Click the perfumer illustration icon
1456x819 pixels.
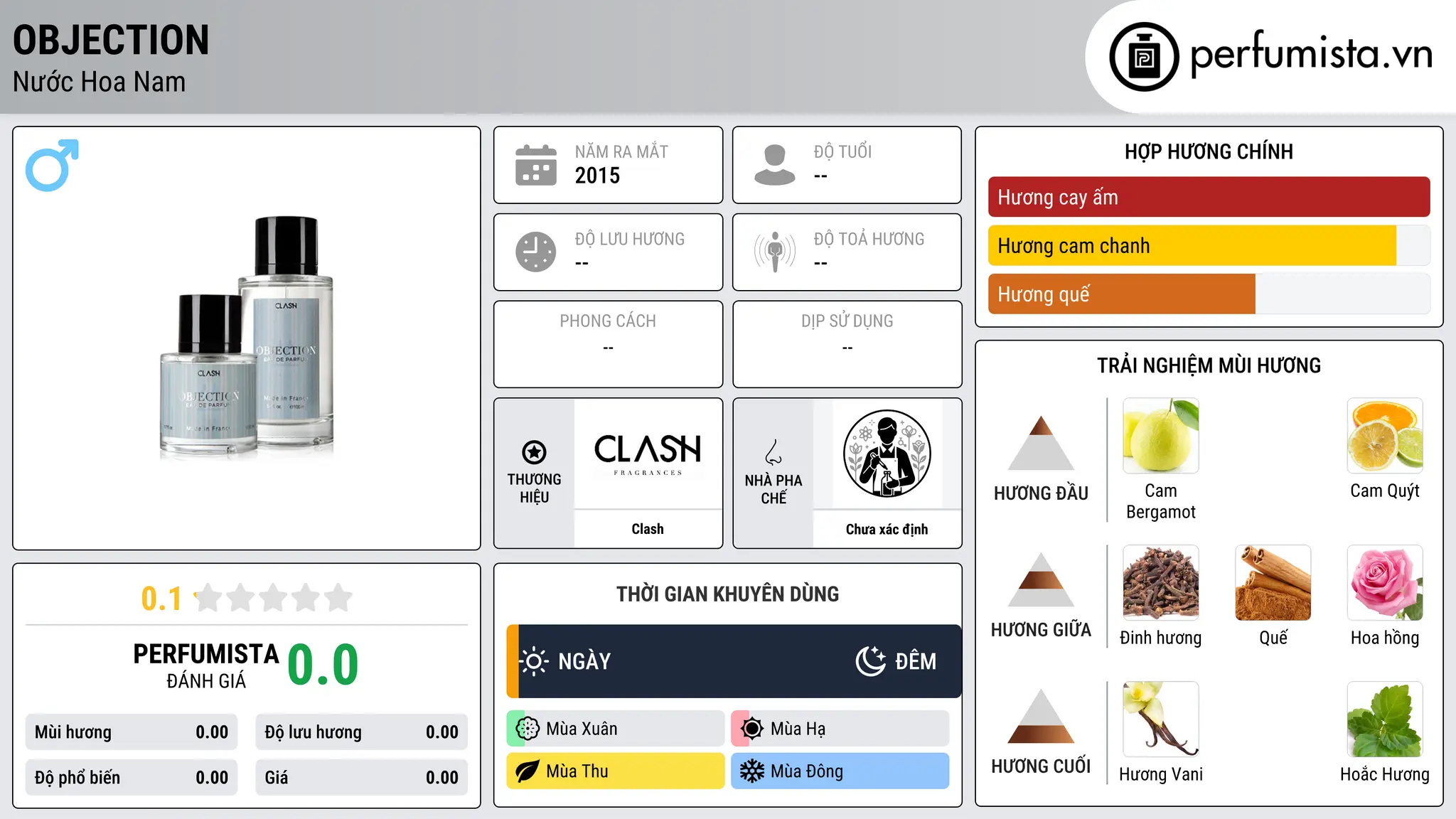coord(887,454)
